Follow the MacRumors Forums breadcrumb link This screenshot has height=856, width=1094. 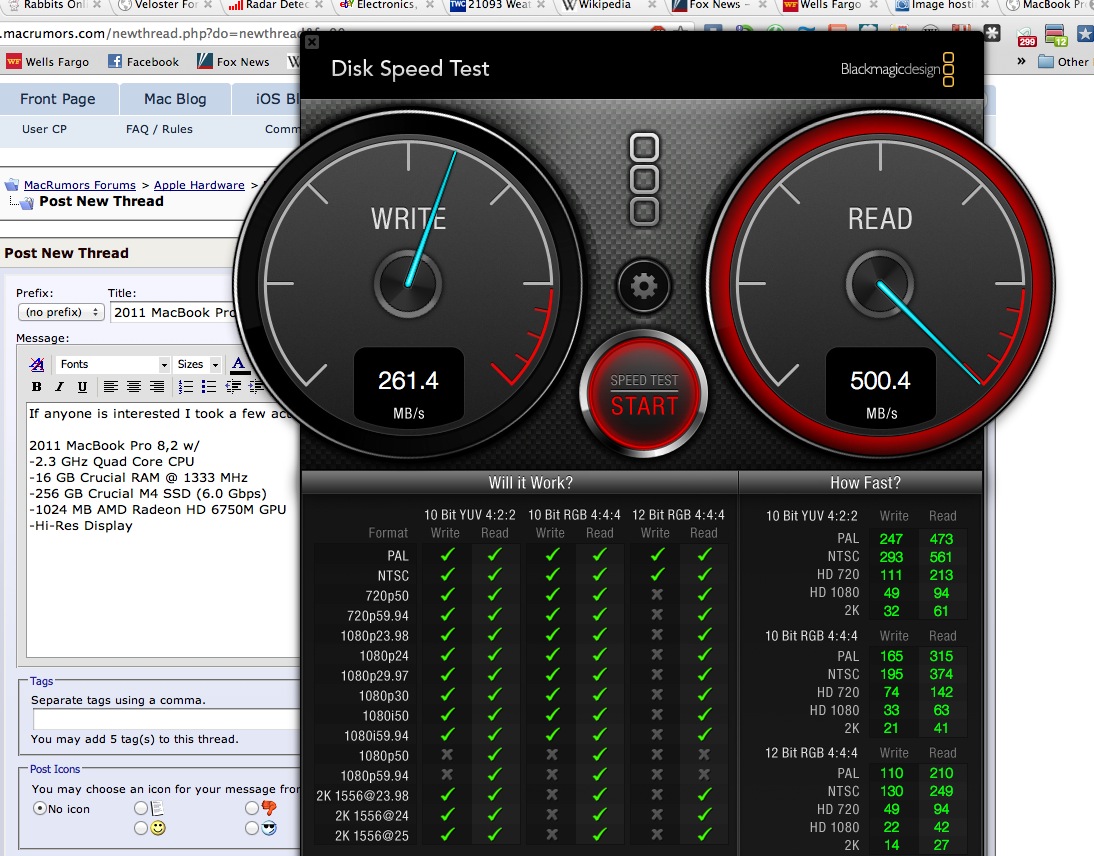80,185
